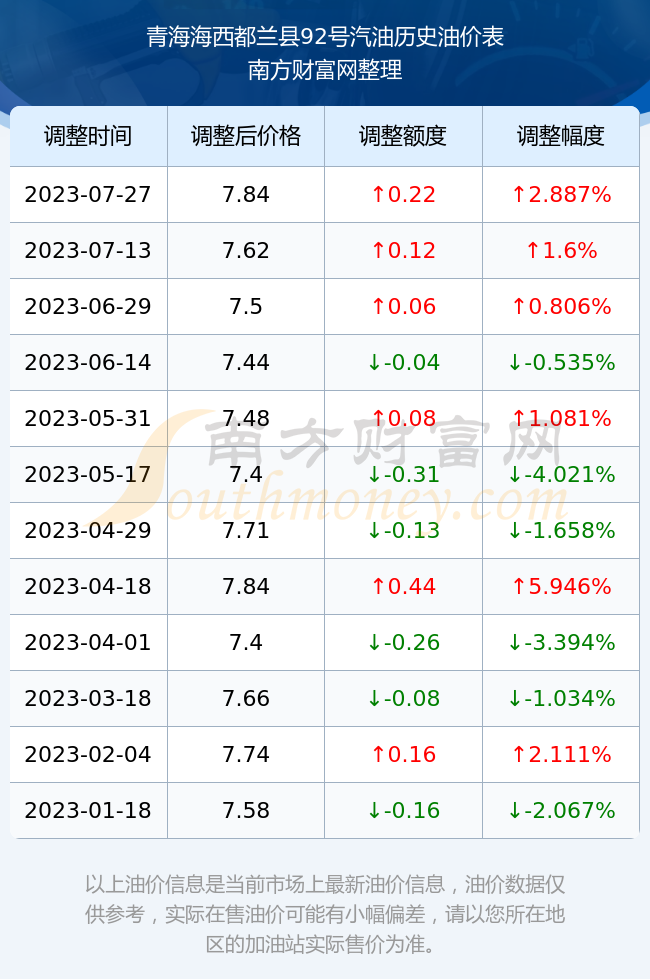The height and width of the screenshot is (980, 650).
Task: Click the green ↓-0.04 amount
Action: click(403, 362)
